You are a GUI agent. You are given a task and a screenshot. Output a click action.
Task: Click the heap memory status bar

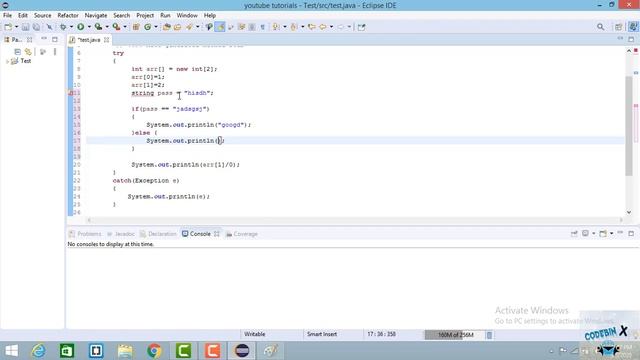point(455,335)
